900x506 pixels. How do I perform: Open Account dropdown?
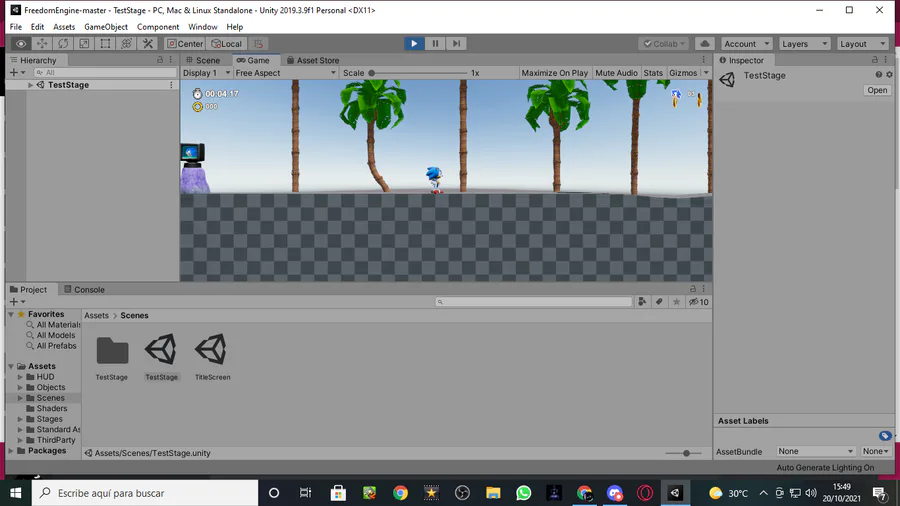747,44
